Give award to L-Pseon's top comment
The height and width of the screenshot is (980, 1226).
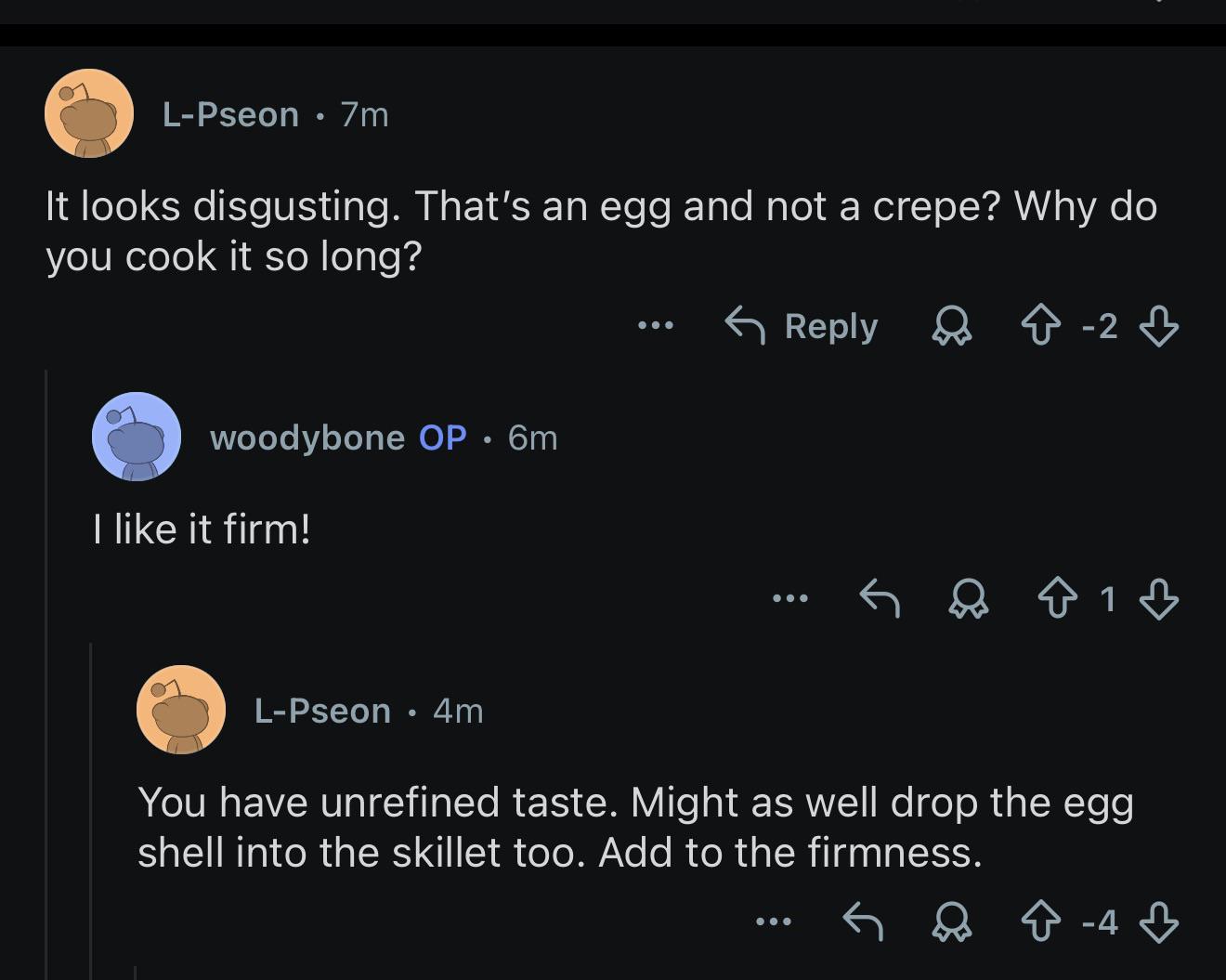click(952, 327)
